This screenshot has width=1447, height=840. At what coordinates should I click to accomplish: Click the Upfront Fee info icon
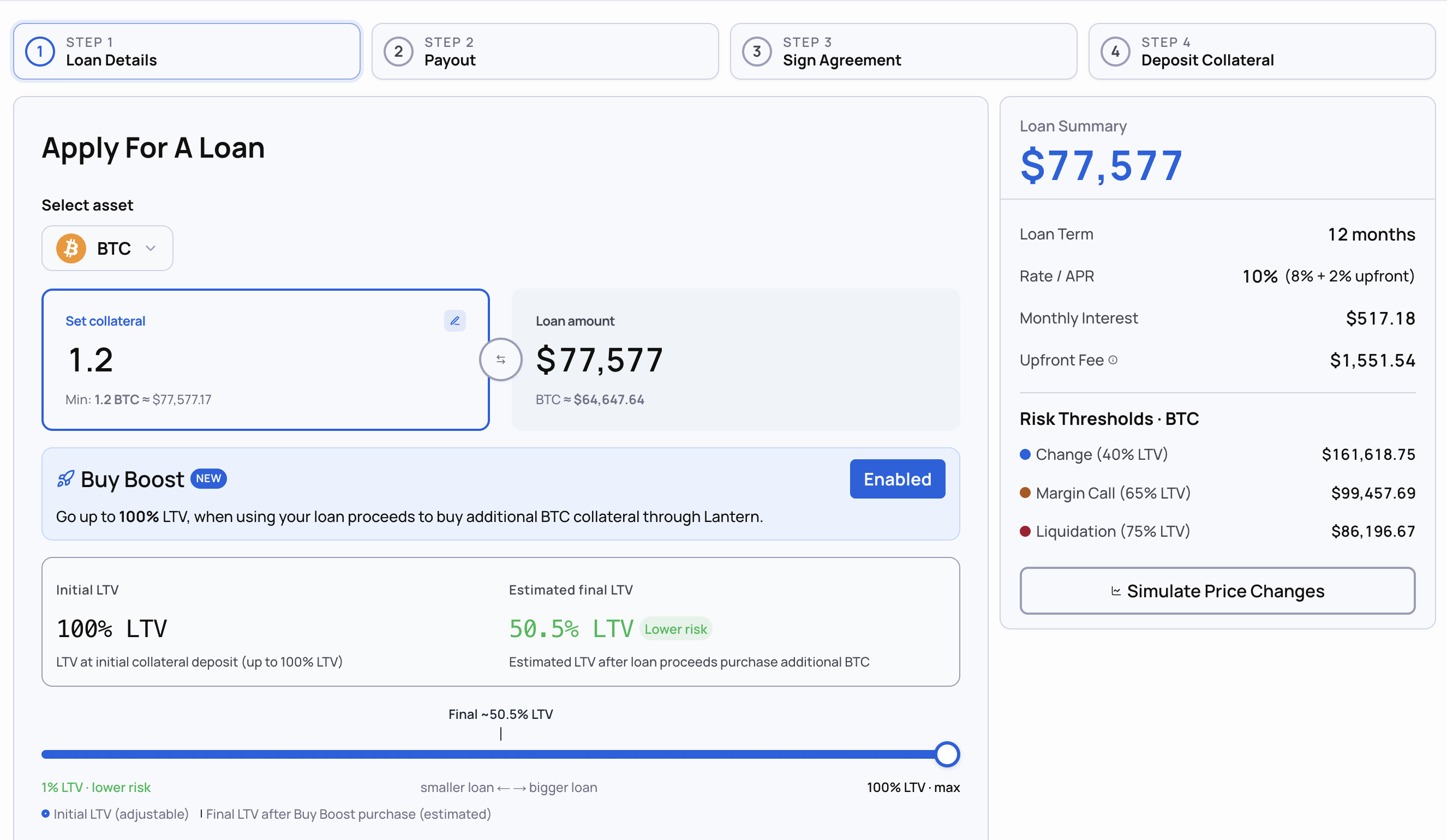pyautogui.click(x=1113, y=360)
